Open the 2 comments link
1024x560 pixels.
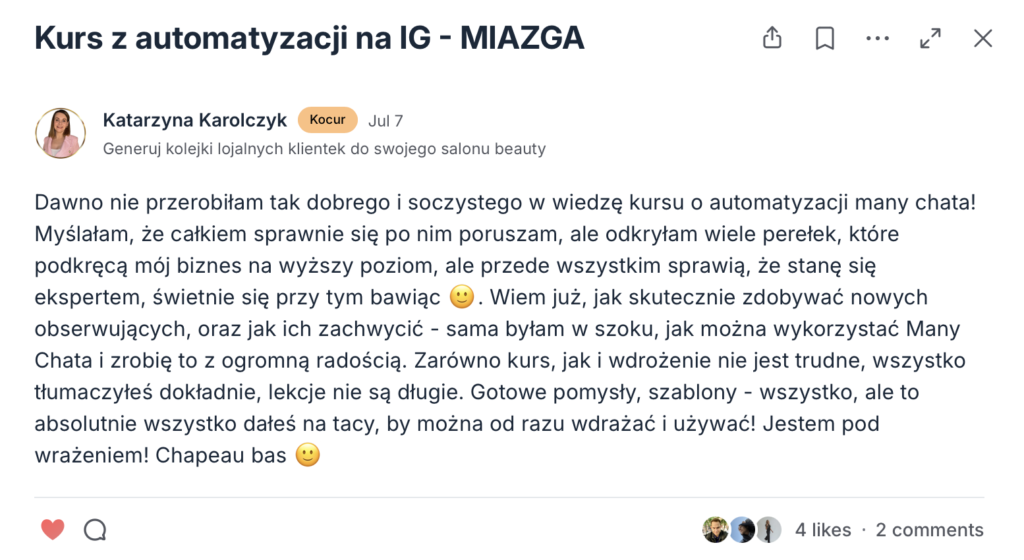click(x=929, y=530)
